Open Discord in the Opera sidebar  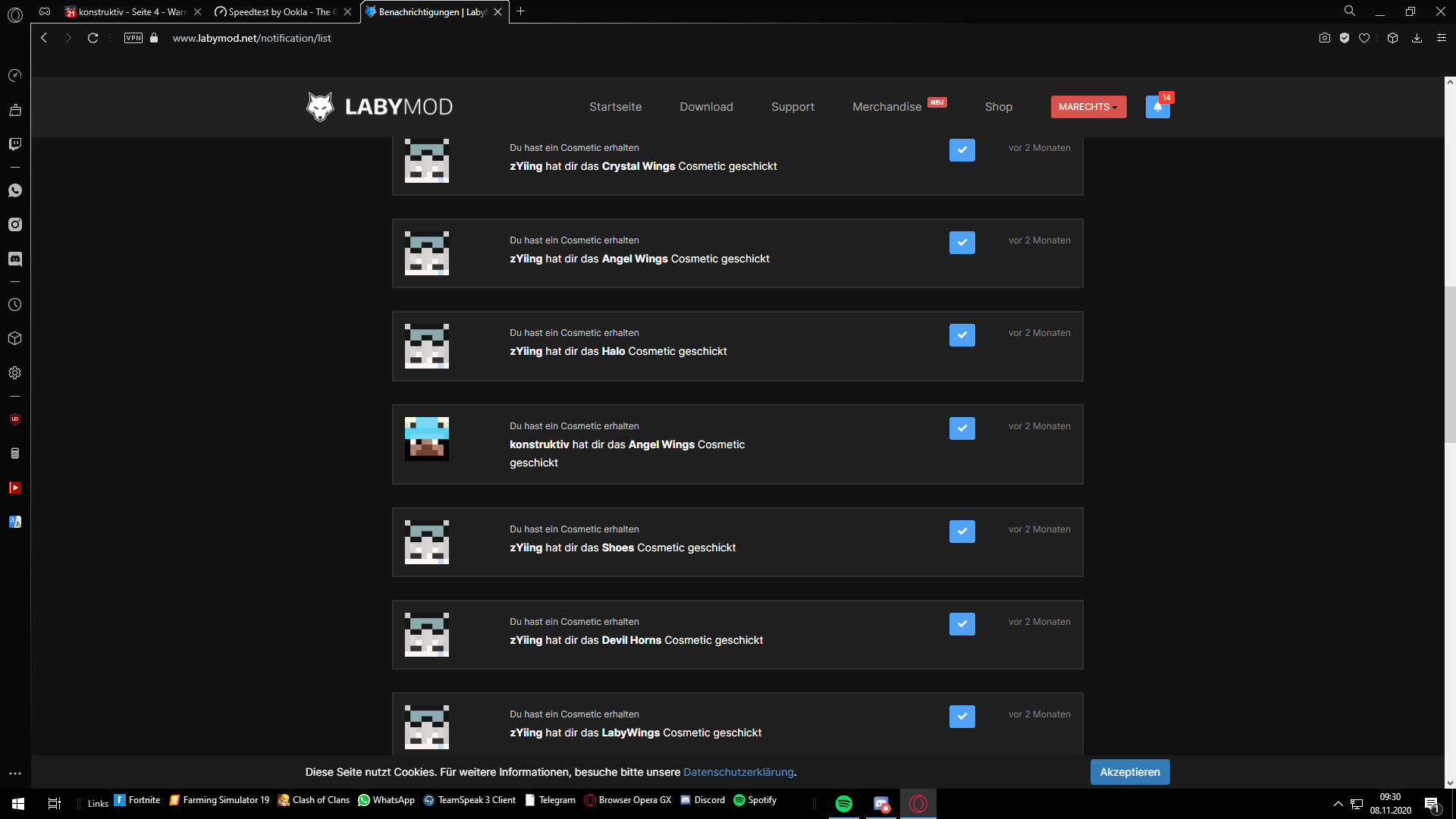coord(15,259)
